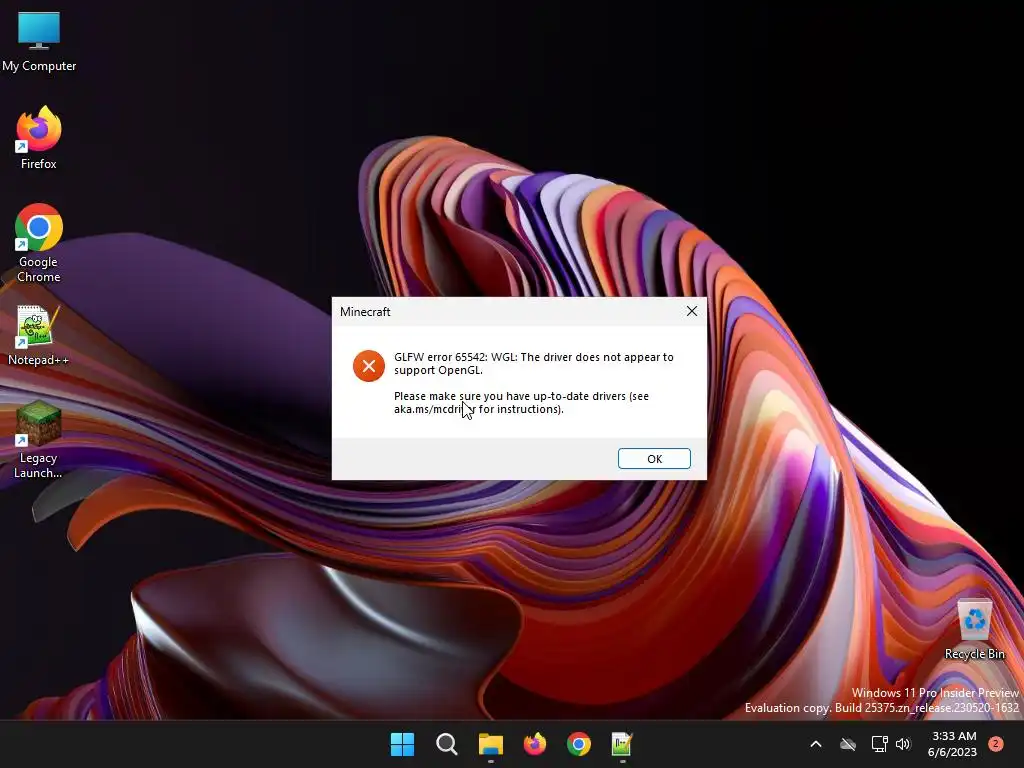This screenshot has width=1024, height=768.
Task: Click the up-to-date drivers instruction text
Action: (x=521, y=402)
